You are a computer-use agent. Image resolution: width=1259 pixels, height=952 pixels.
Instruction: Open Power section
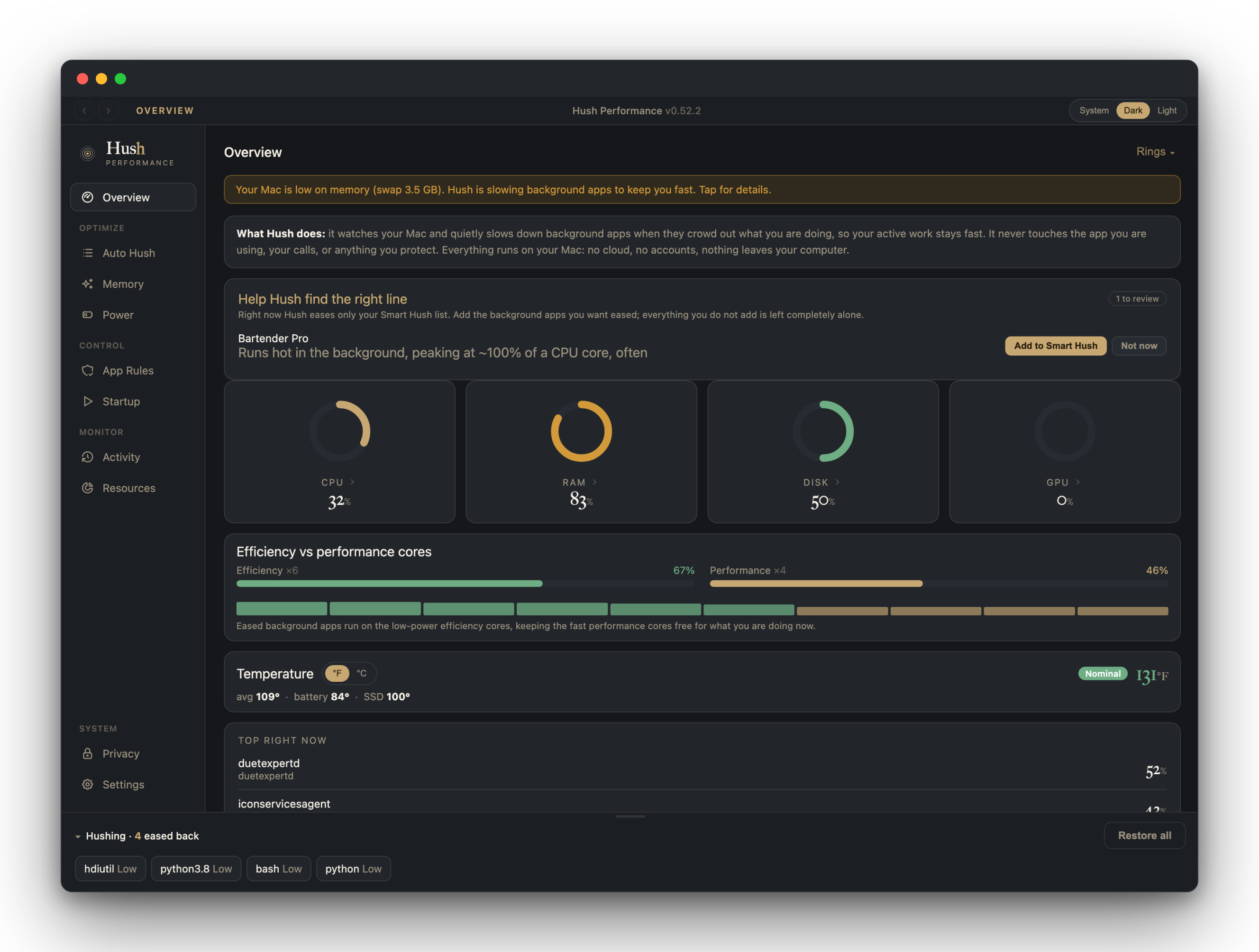pos(133,314)
